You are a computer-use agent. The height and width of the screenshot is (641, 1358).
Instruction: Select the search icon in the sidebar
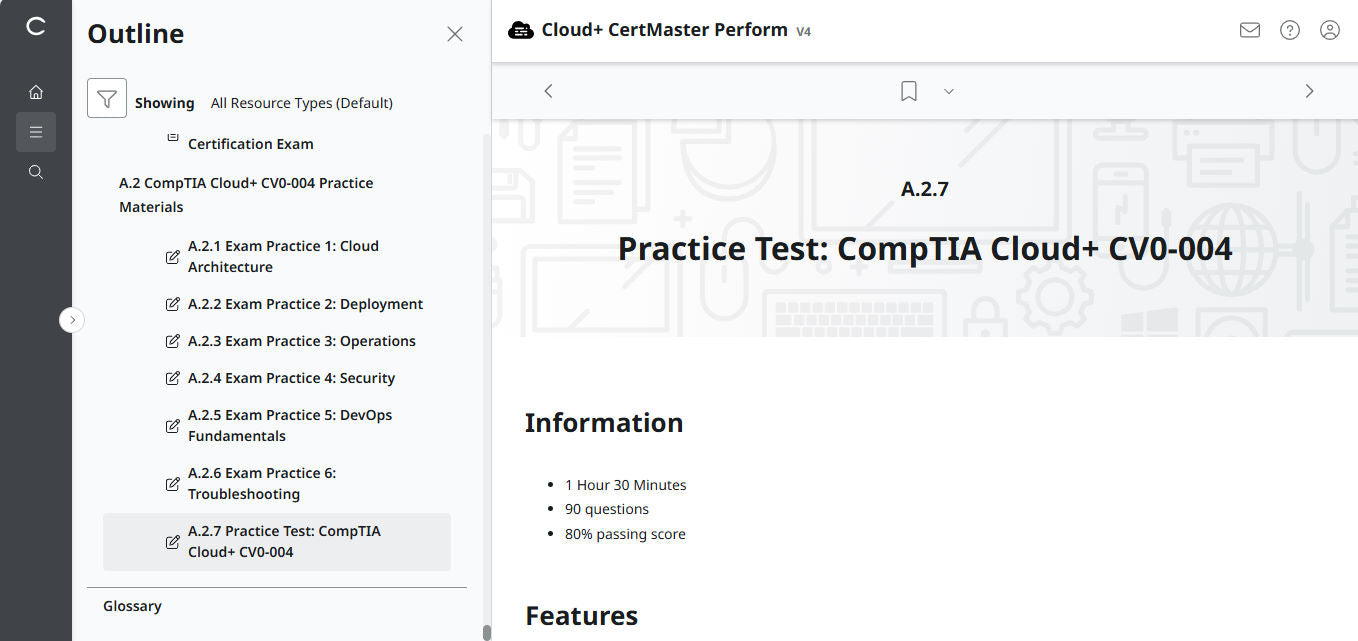click(36, 171)
